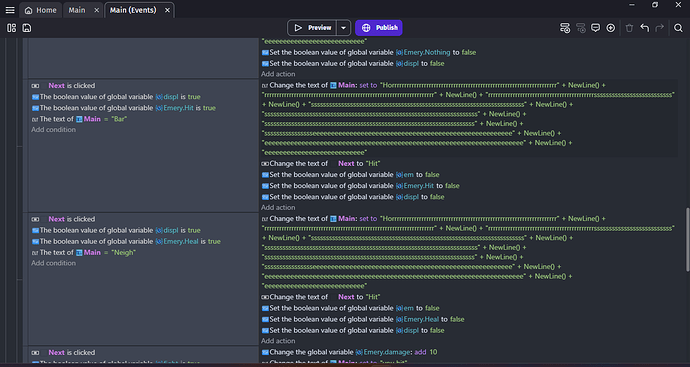Delete the selected event with the trash icon

[629, 28]
